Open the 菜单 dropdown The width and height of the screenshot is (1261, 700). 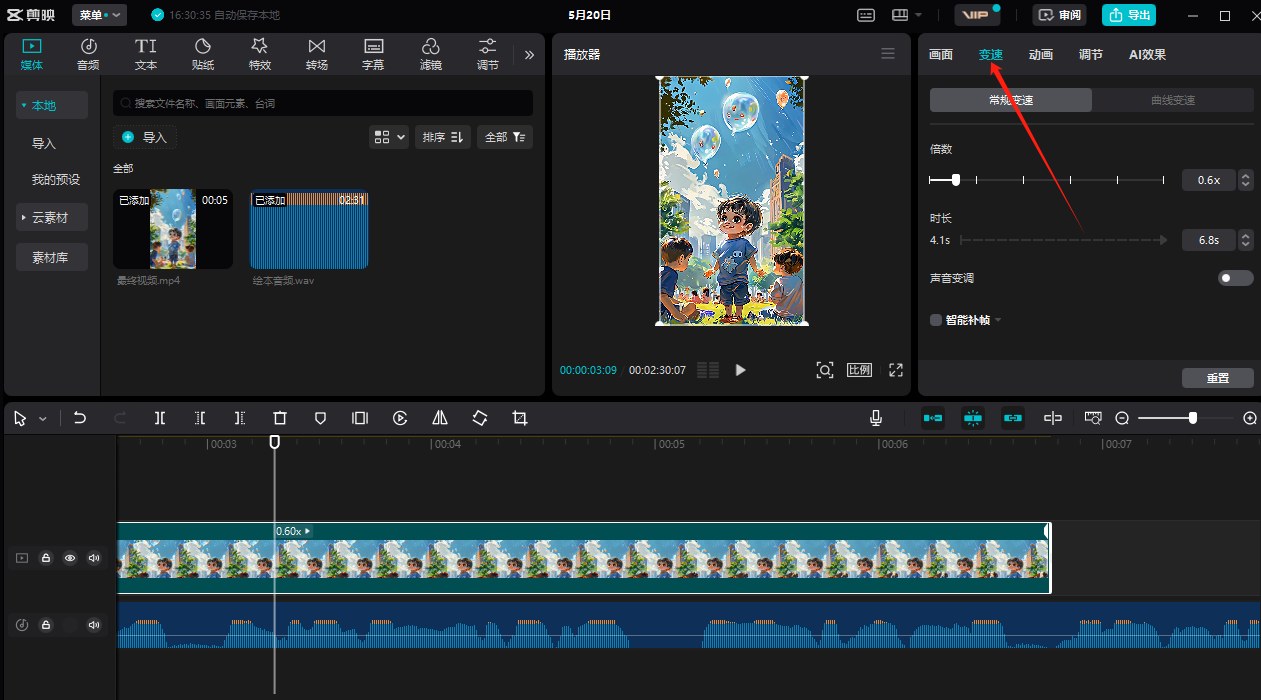tap(99, 15)
